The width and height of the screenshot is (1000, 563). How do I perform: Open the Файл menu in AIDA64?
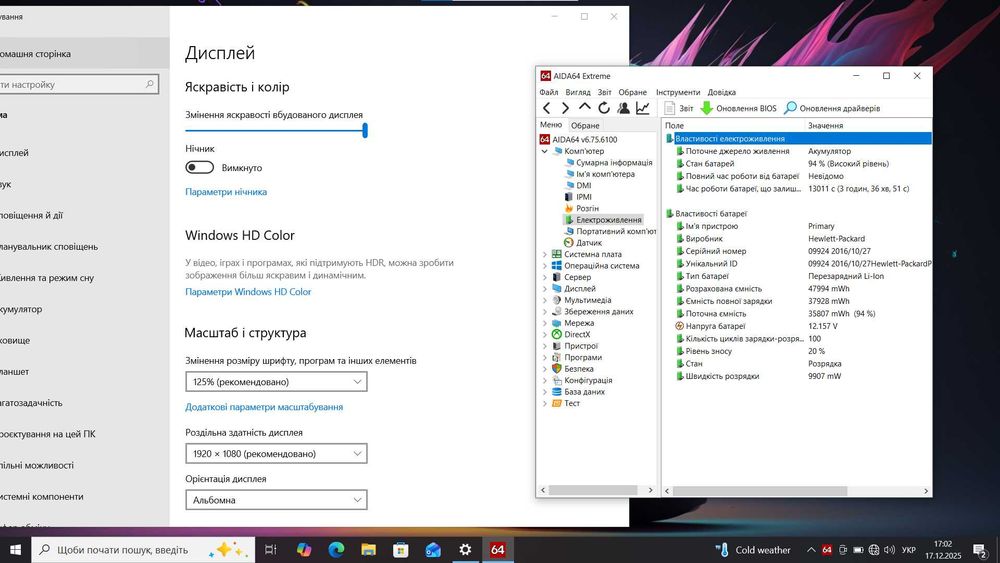pos(548,92)
